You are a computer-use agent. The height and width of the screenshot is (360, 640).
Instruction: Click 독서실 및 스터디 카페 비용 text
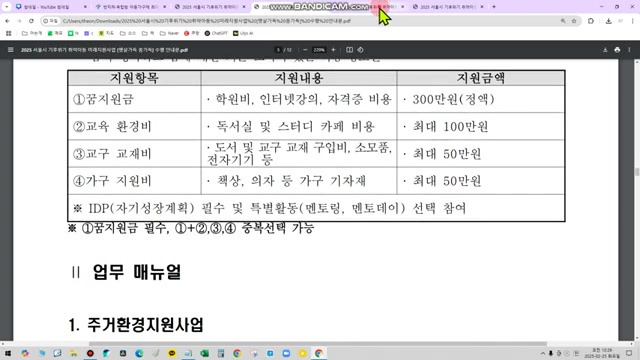[295, 127]
